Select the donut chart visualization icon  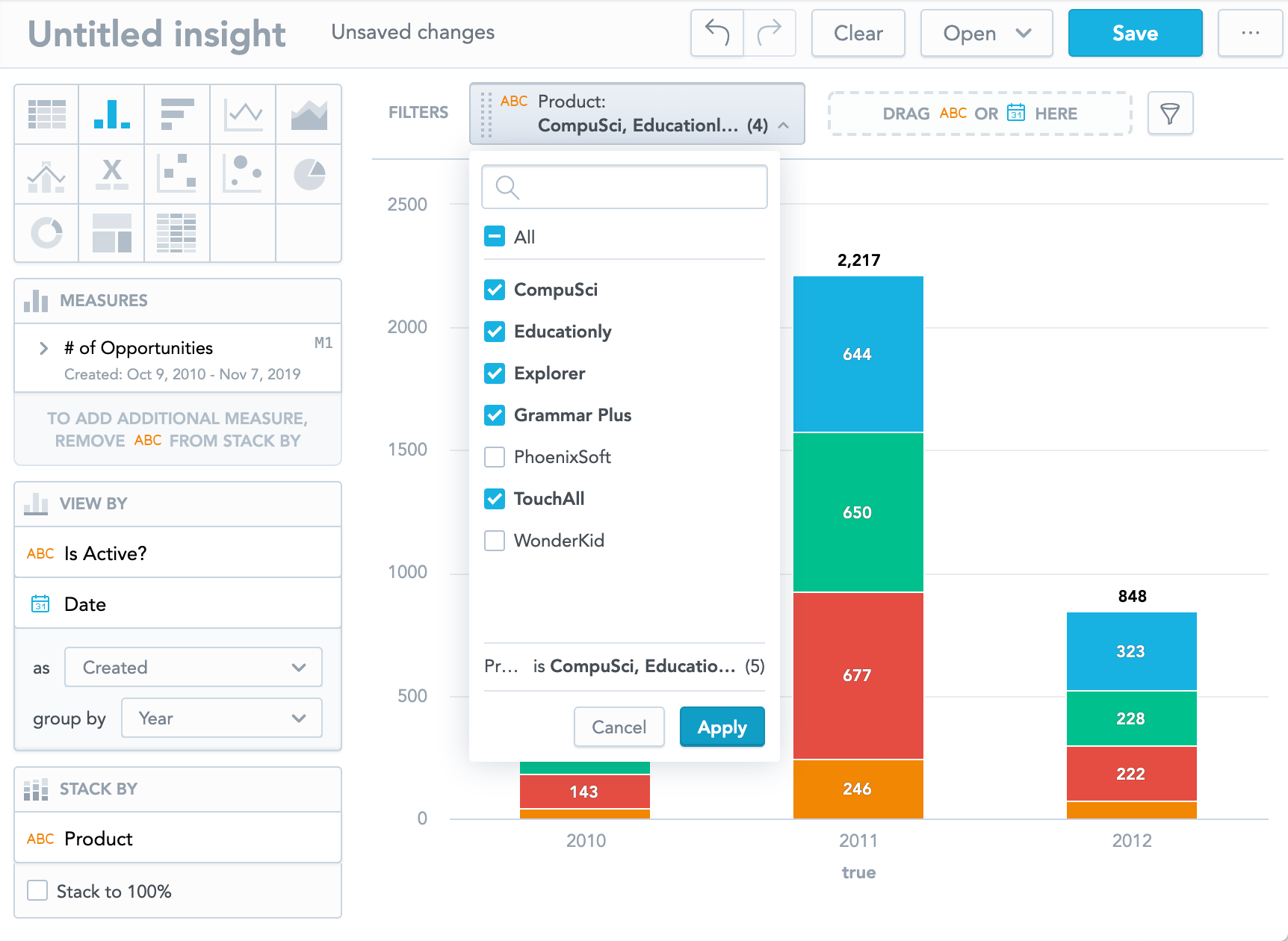click(46, 233)
